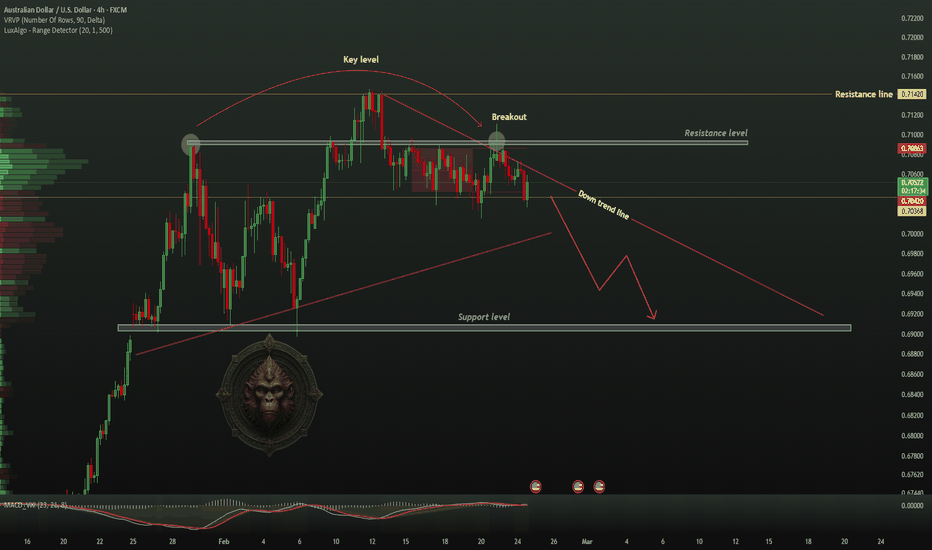This screenshot has width=932, height=550.
Task: Click the Breakout text label
Action: [x=509, y=117]
